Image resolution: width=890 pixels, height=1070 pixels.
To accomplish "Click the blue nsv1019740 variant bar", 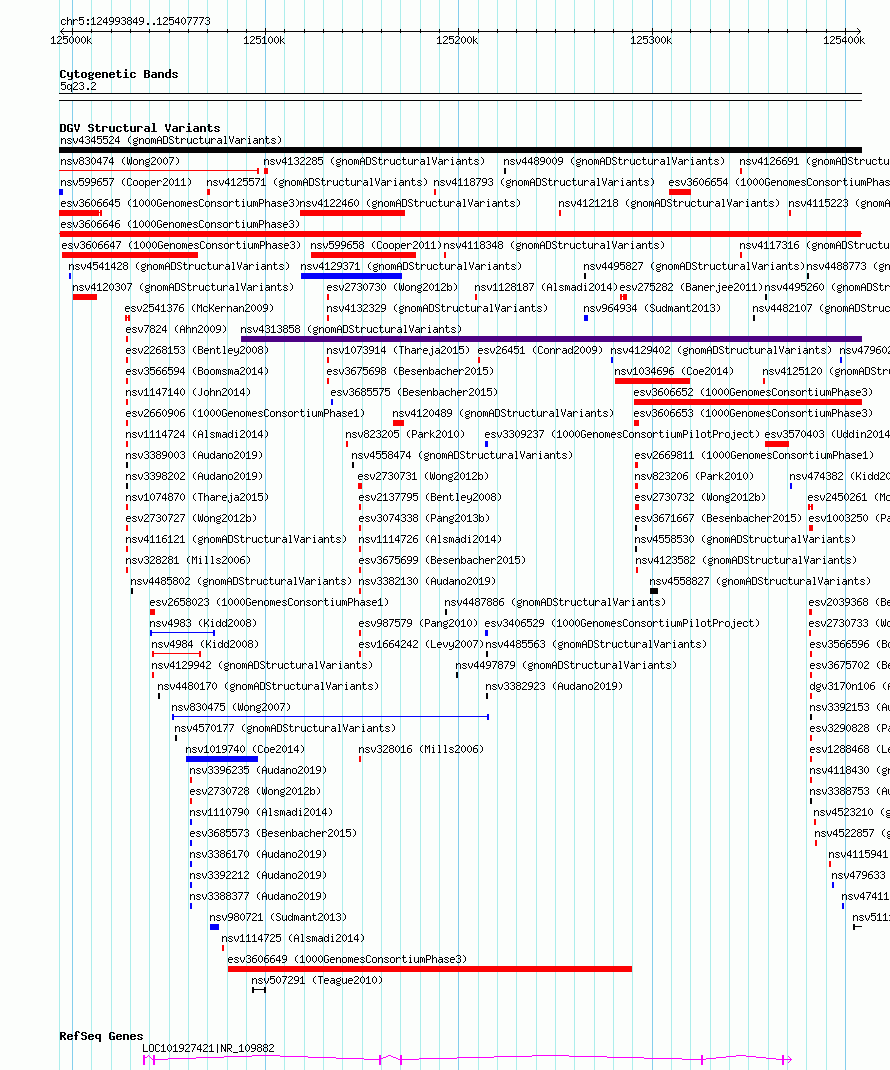I will (x=222, y=759).
